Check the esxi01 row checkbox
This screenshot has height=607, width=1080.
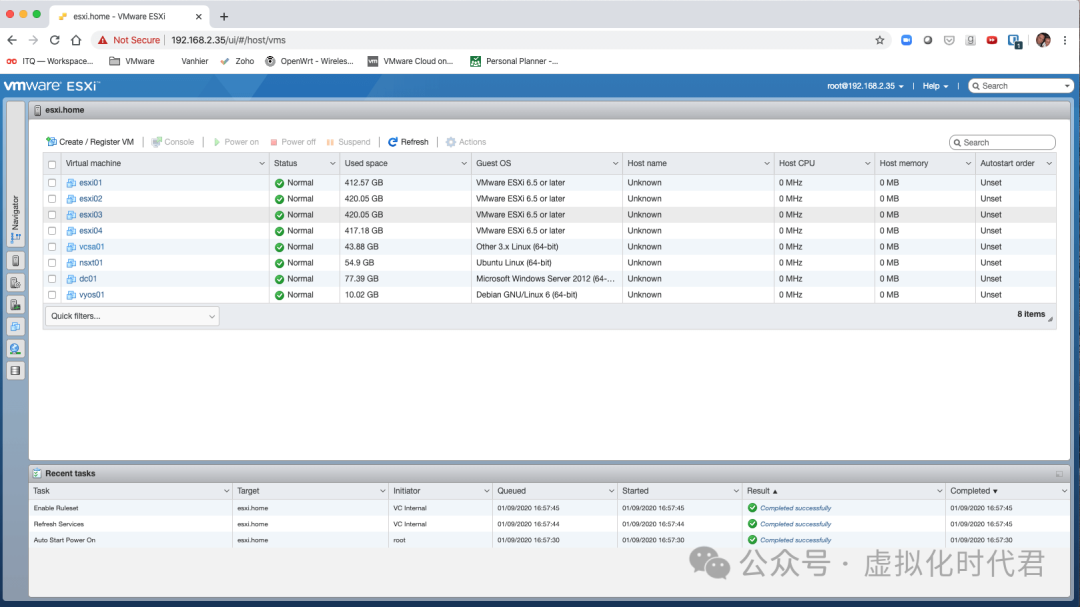point(52,183)
